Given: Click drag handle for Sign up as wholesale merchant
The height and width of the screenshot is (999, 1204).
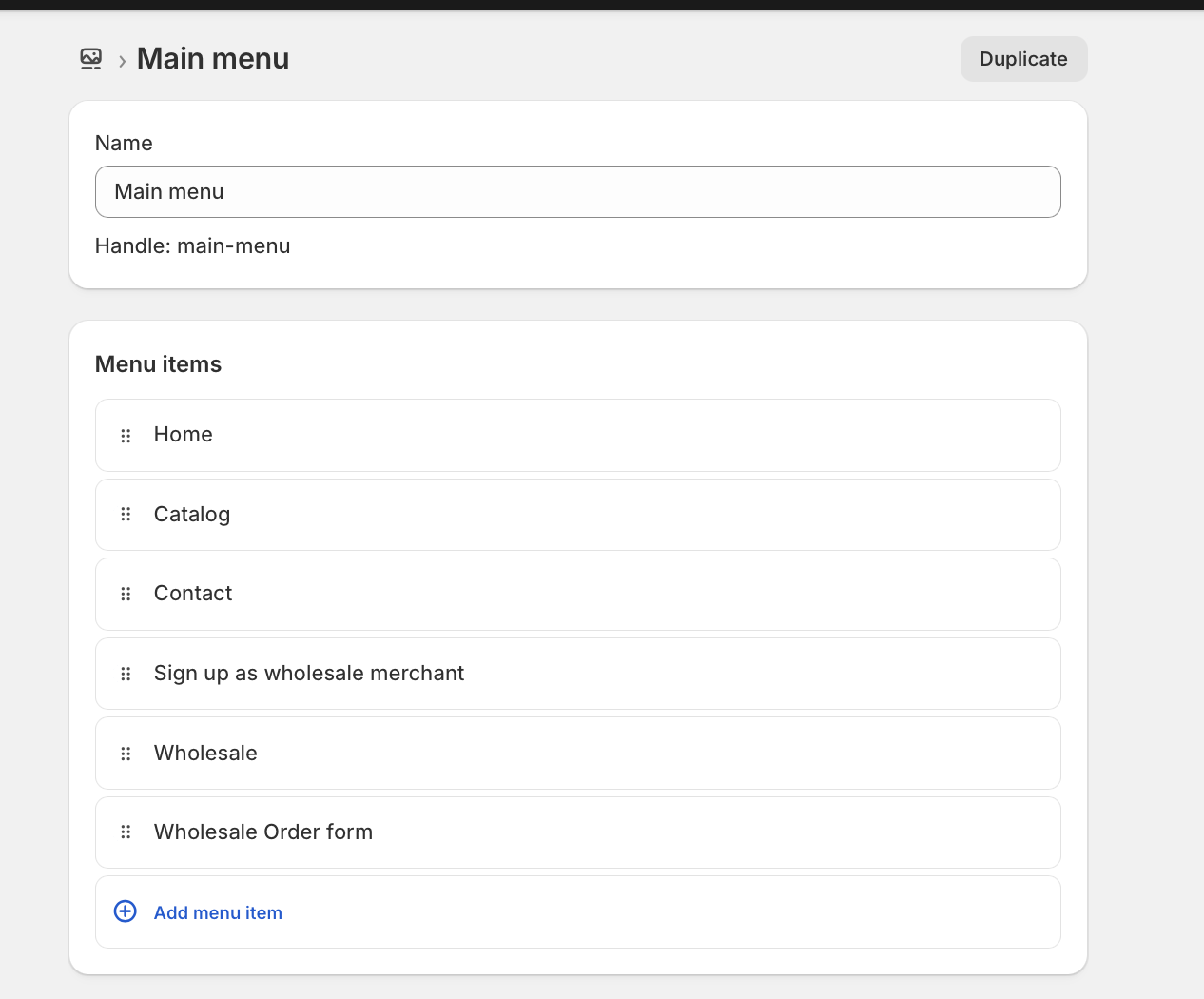Looking at the screenshot, I should pyautogui.click(x=126, y=674).
